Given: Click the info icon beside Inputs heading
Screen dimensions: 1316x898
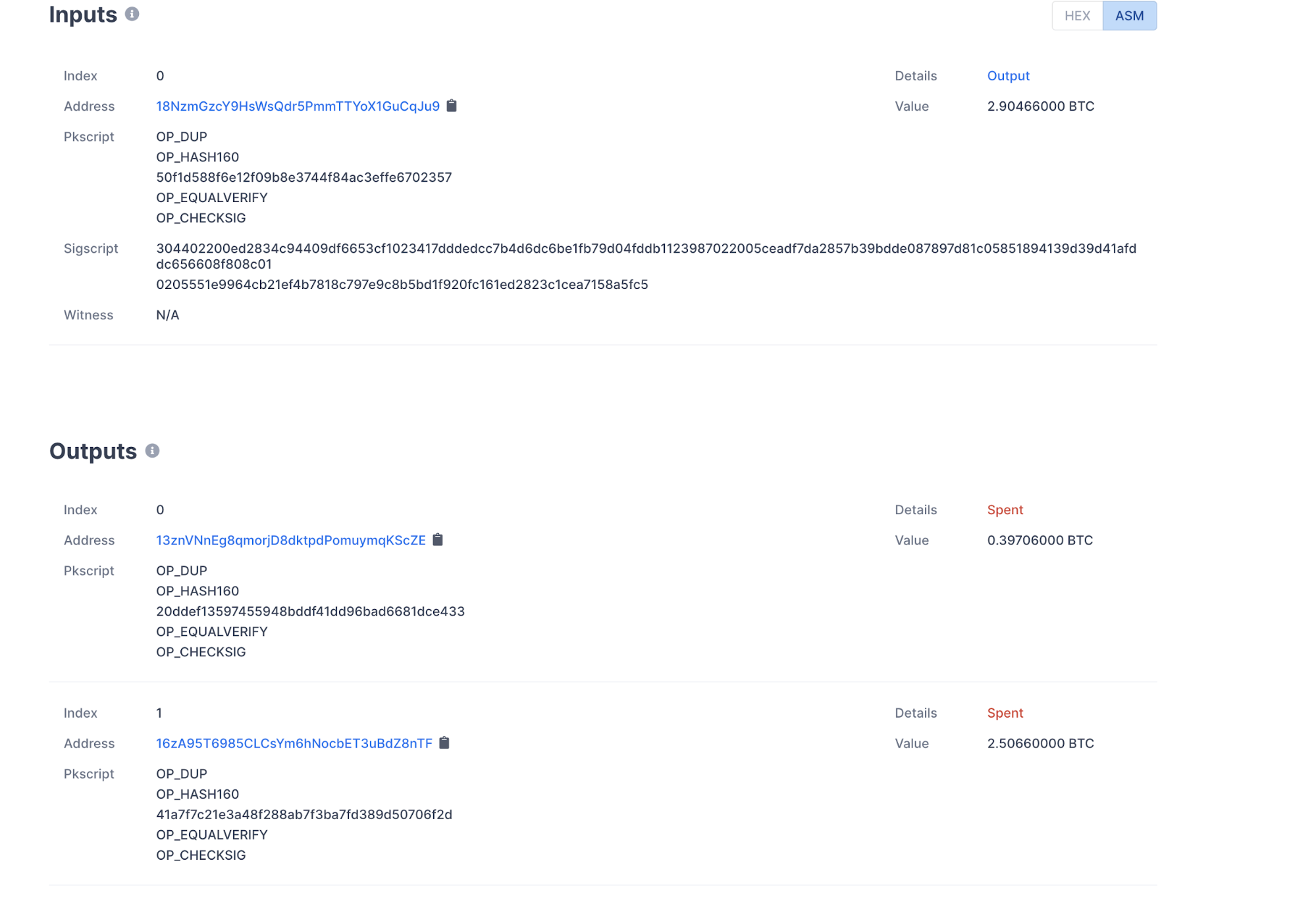Looking at the screenshot, I should (x=132, y=14).
